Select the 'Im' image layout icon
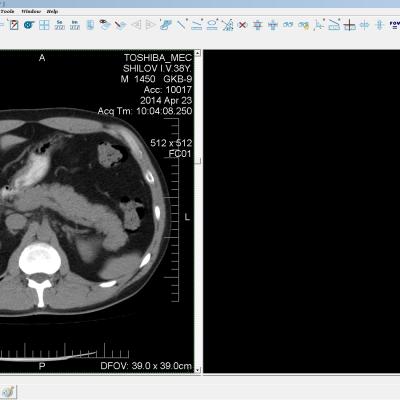This screenshot has width=400, height=400. click(x=75, y=25)
